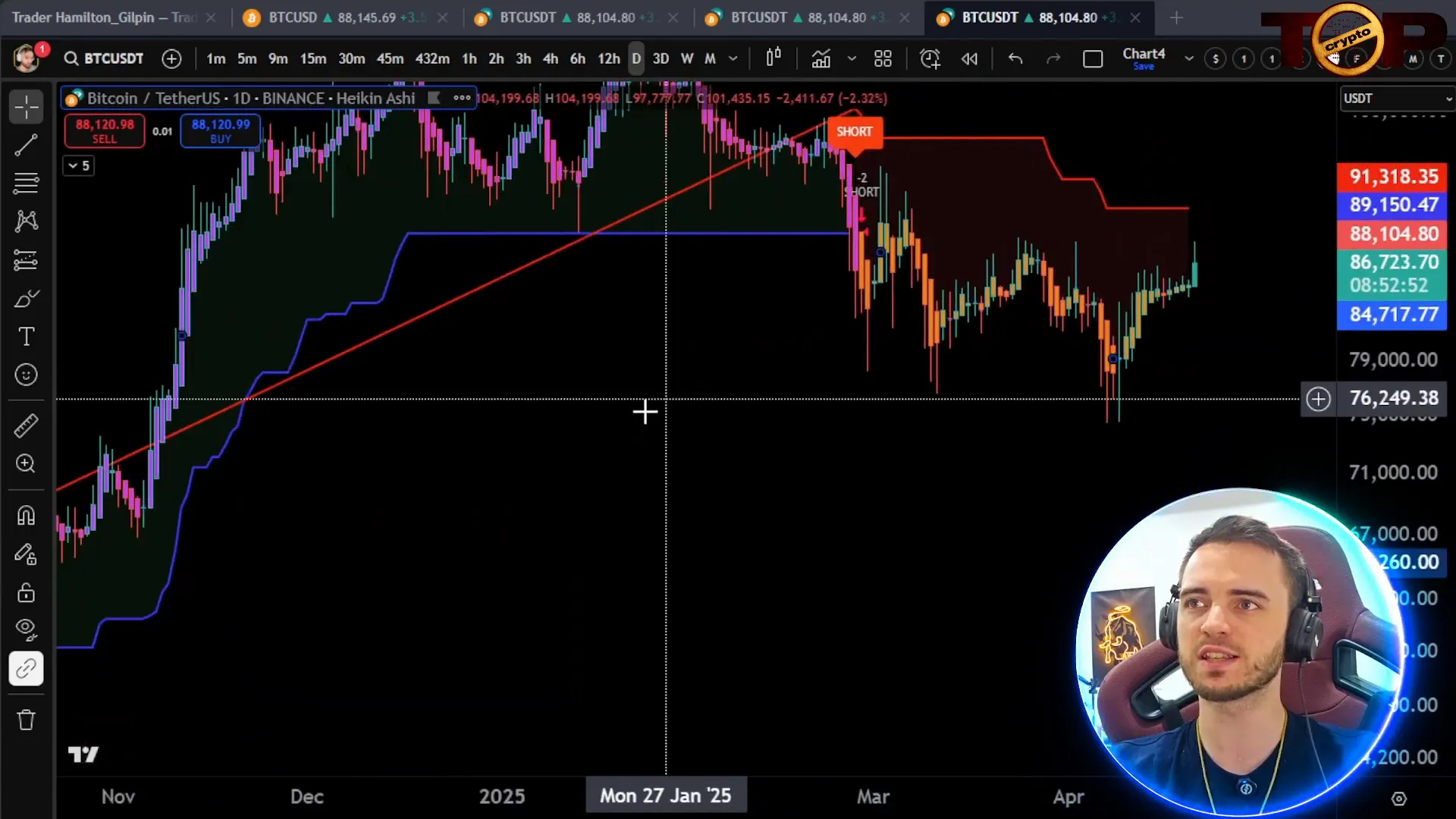Image resolution: width=1456 pixels, height=819 pixels.
Task: Expand the timeframe interval dropdown
Action: [733, 58]
